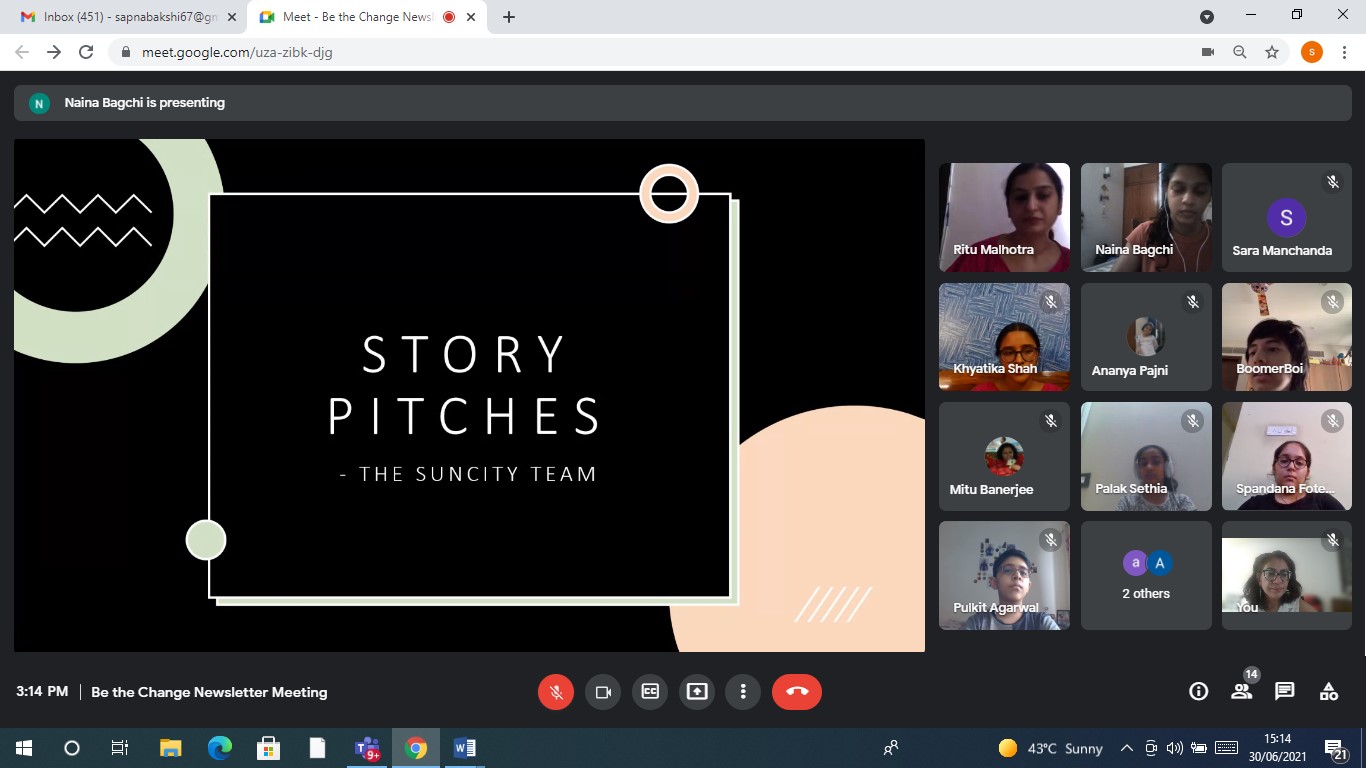Open zoom magnifier icon in address bar

tap(1240, 52)
